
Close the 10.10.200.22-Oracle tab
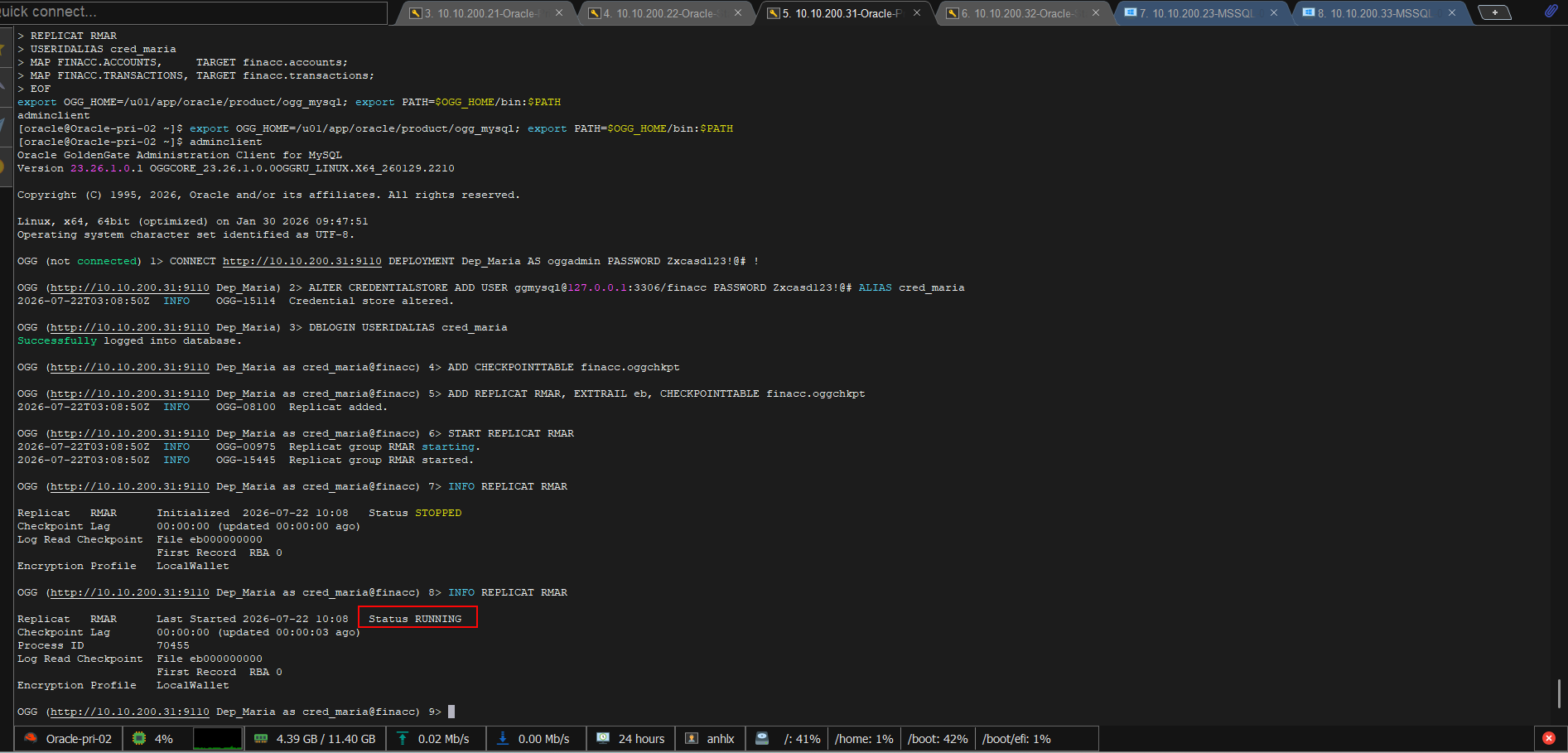[738, 13]
